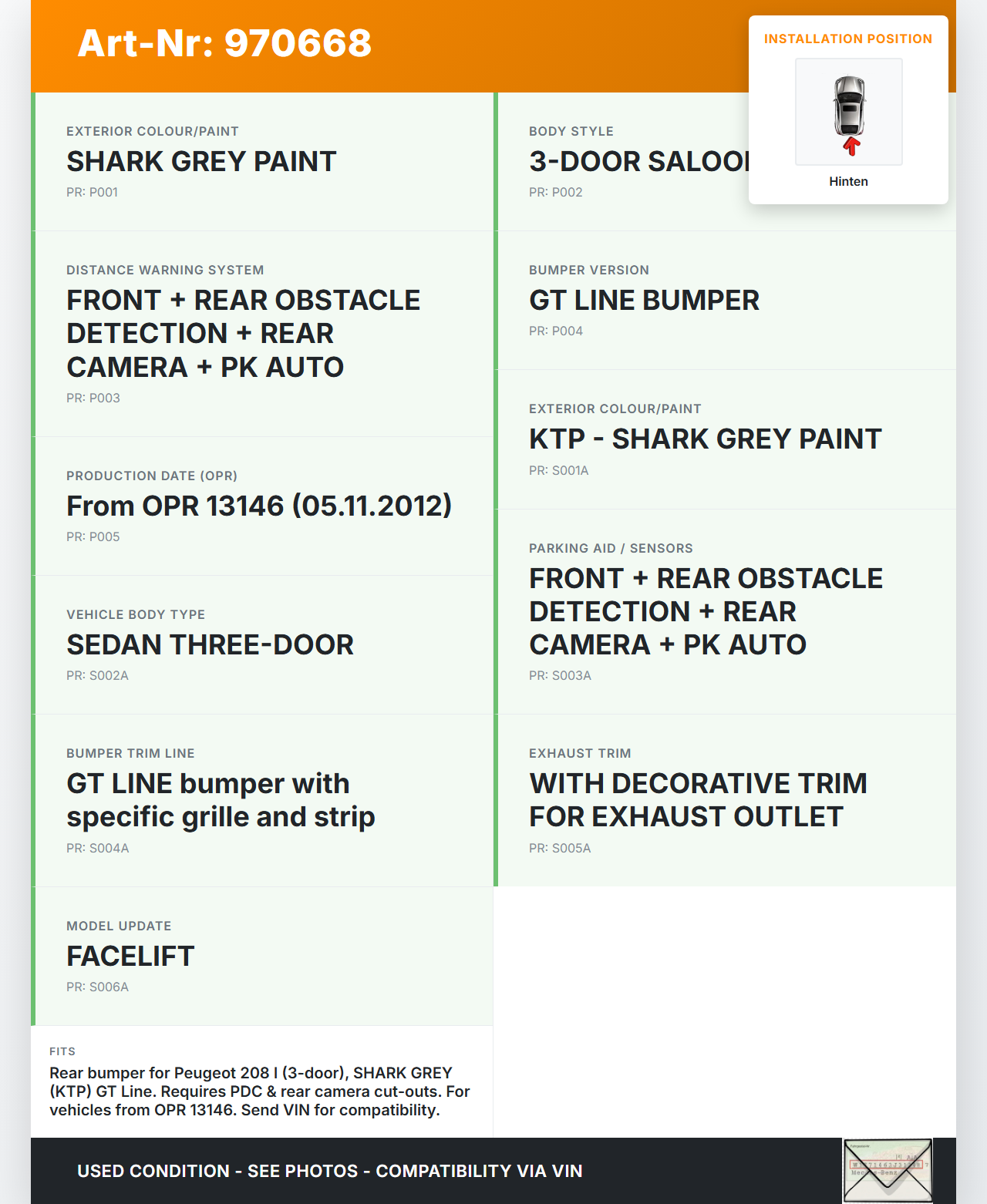Select the KTP - Shark Grey Paint card
This screenshot has height=1204, width=987.
(x=725, y=439)
